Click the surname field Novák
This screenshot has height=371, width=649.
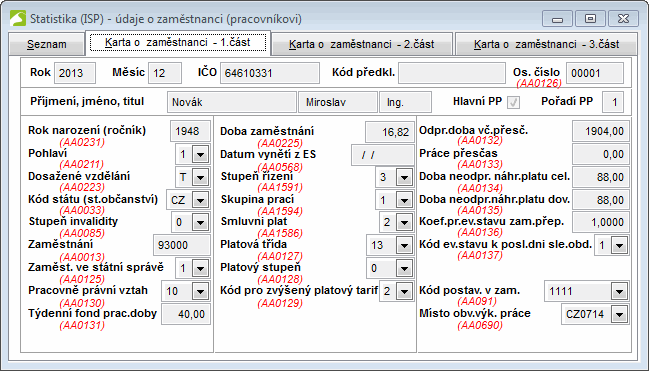232,102
